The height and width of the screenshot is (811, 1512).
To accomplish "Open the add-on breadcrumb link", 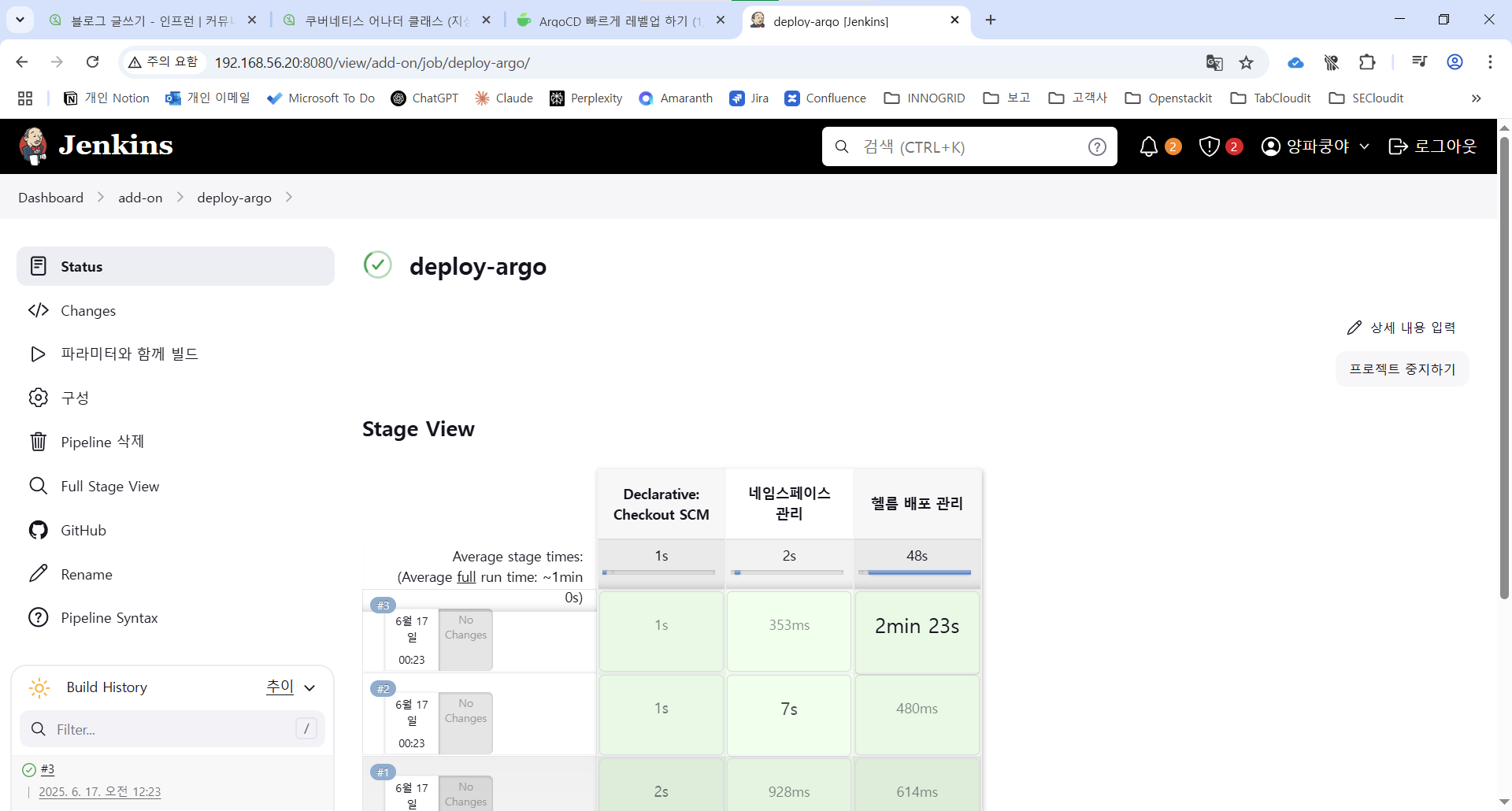I will (140, 198).
